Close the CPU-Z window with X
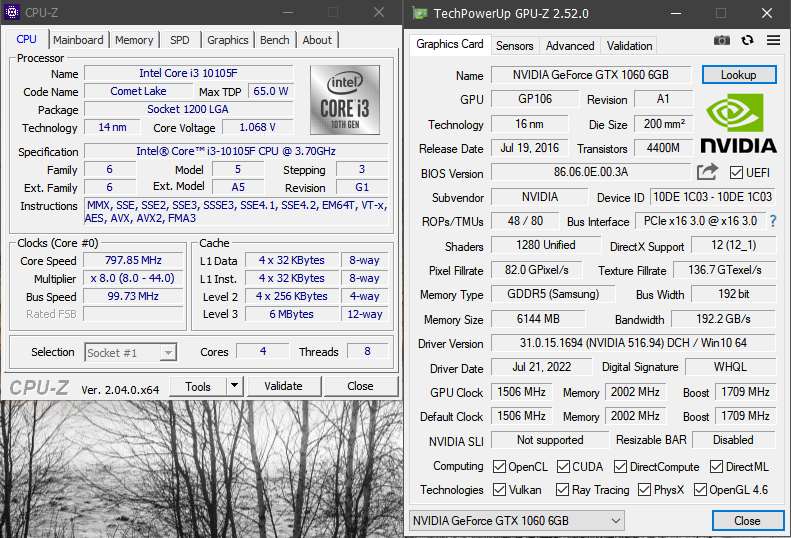The width and height of the screenshot is (791, 538). coord(379,12)
